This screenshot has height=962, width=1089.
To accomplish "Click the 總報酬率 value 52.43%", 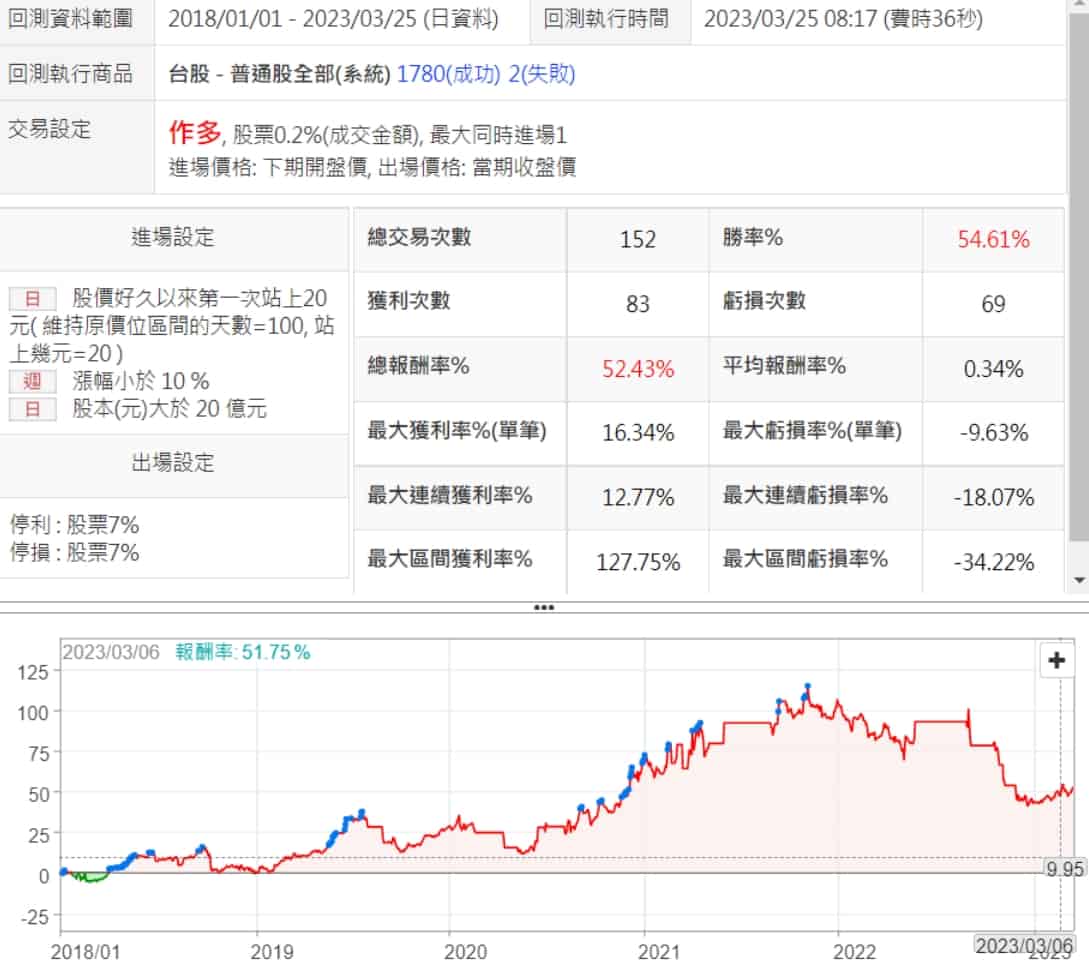I will click(x=638, y=368).
